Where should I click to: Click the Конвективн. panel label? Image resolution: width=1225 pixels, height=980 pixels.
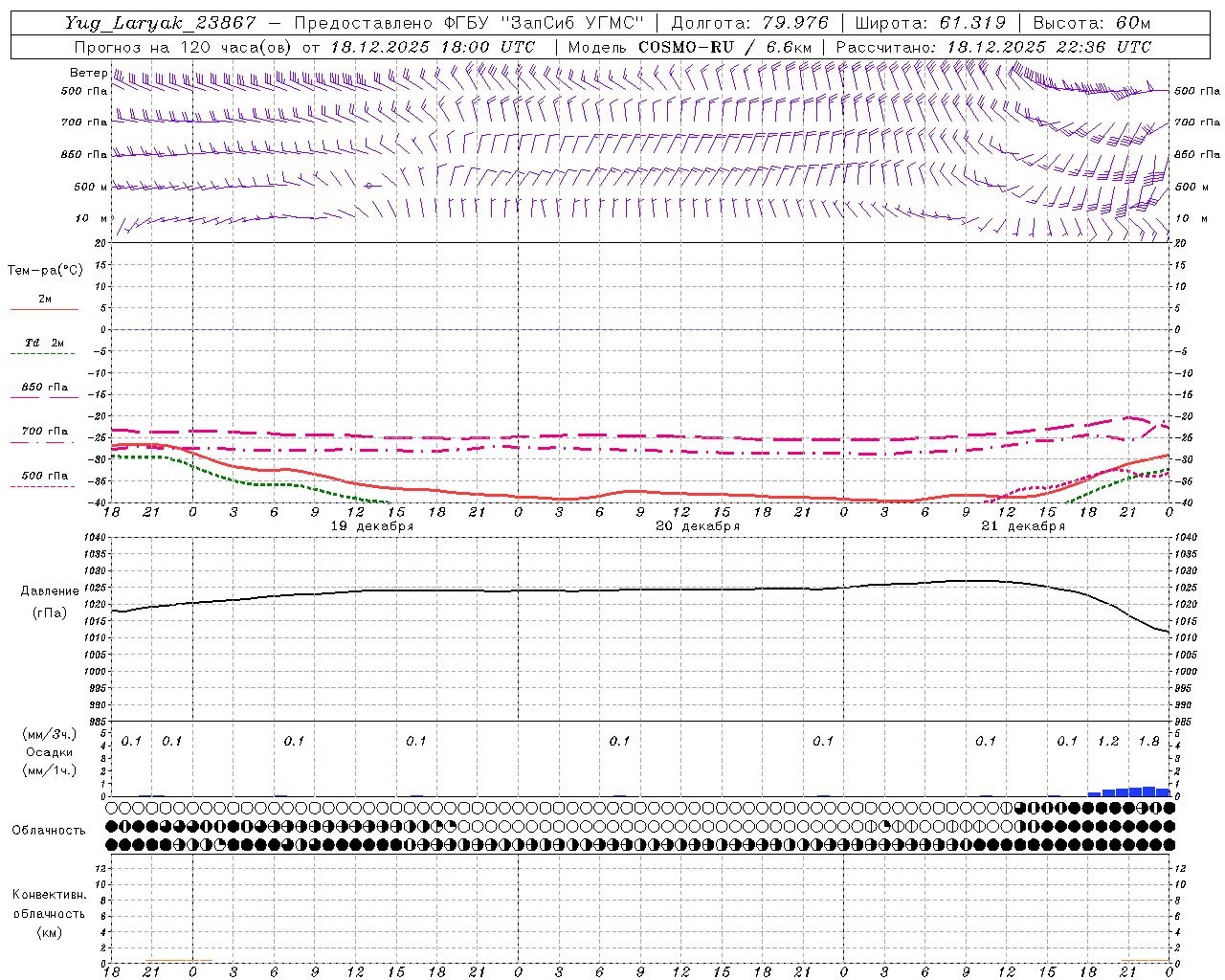click(x=49, y=895)
